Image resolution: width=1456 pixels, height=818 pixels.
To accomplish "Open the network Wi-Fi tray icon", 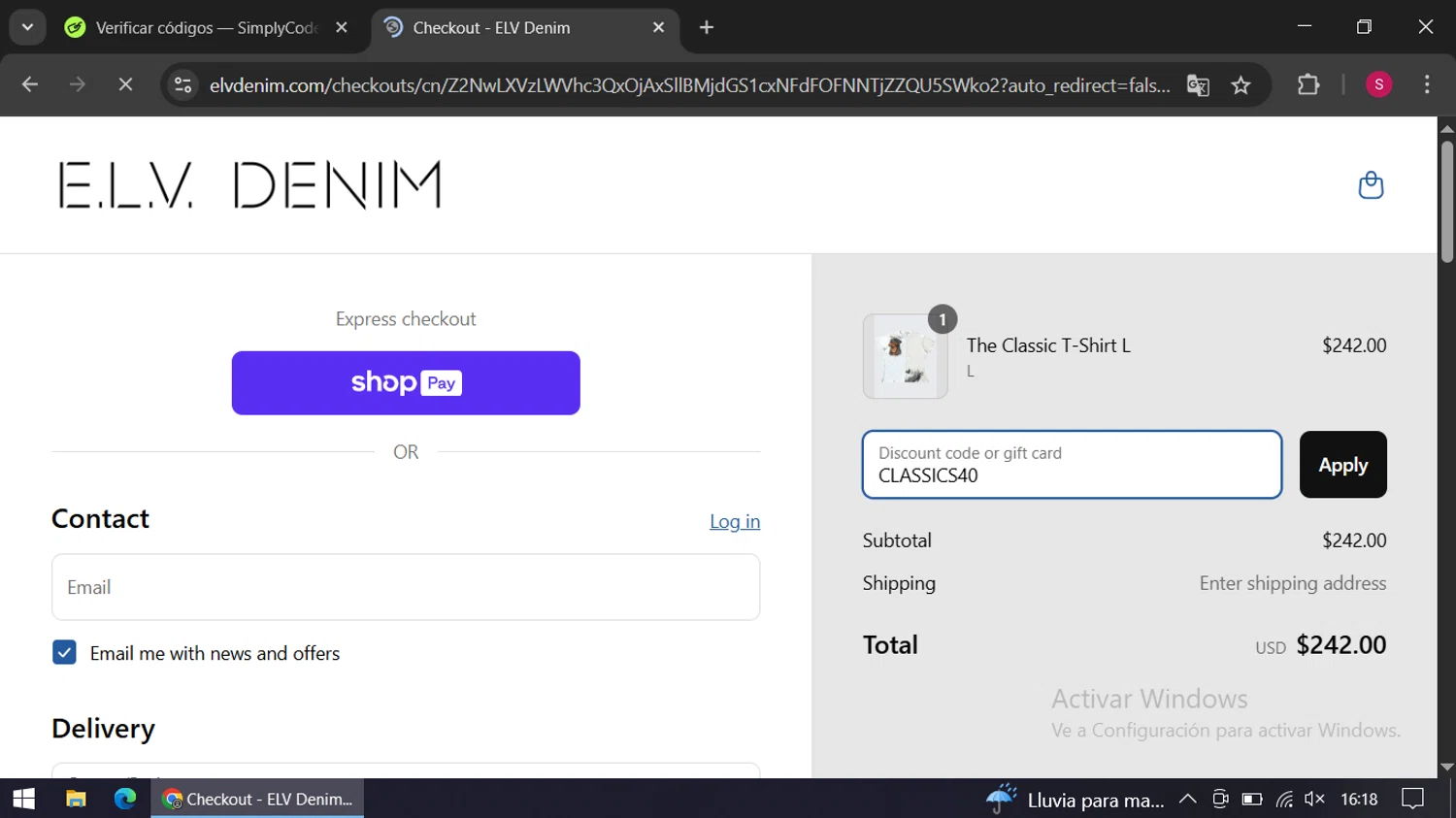I will tap(1284, 800).
